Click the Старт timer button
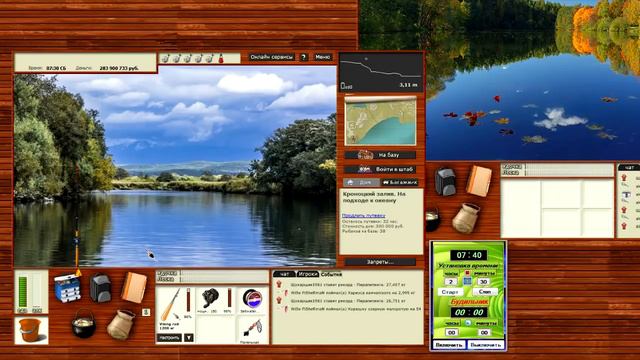This screenshot has width=640, height=360. (x=450, y=292)
